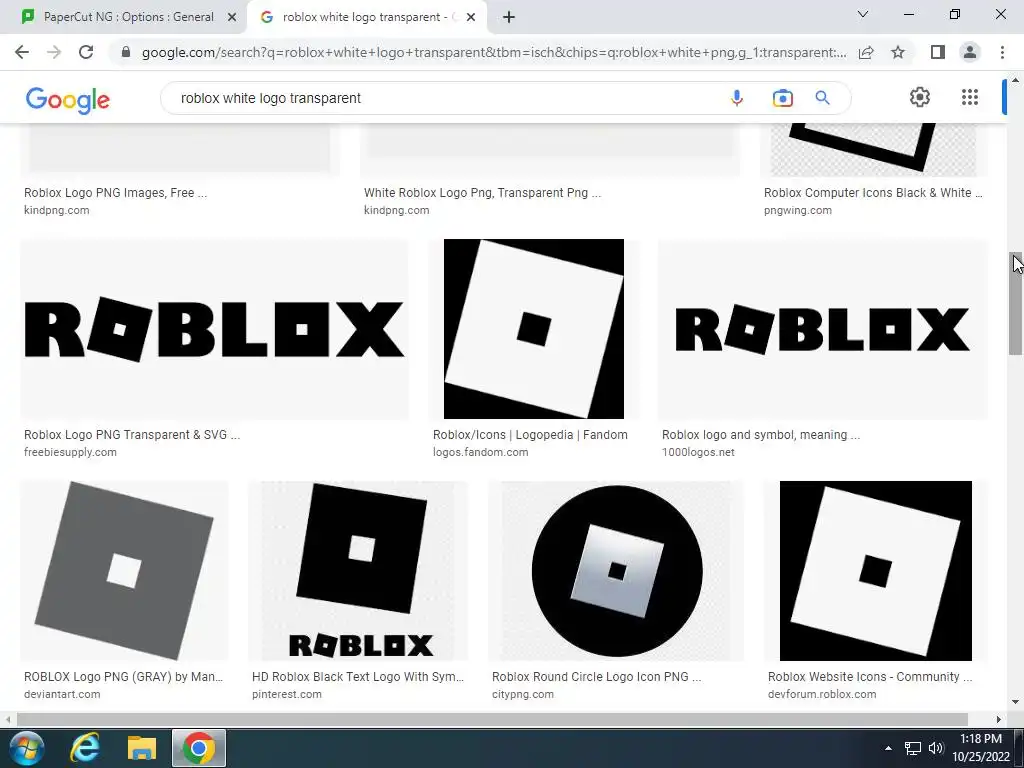Viewport: 1024px width, 768px height.
Task: Open the taskbar clock and date
Action: (x=981, y=748)
